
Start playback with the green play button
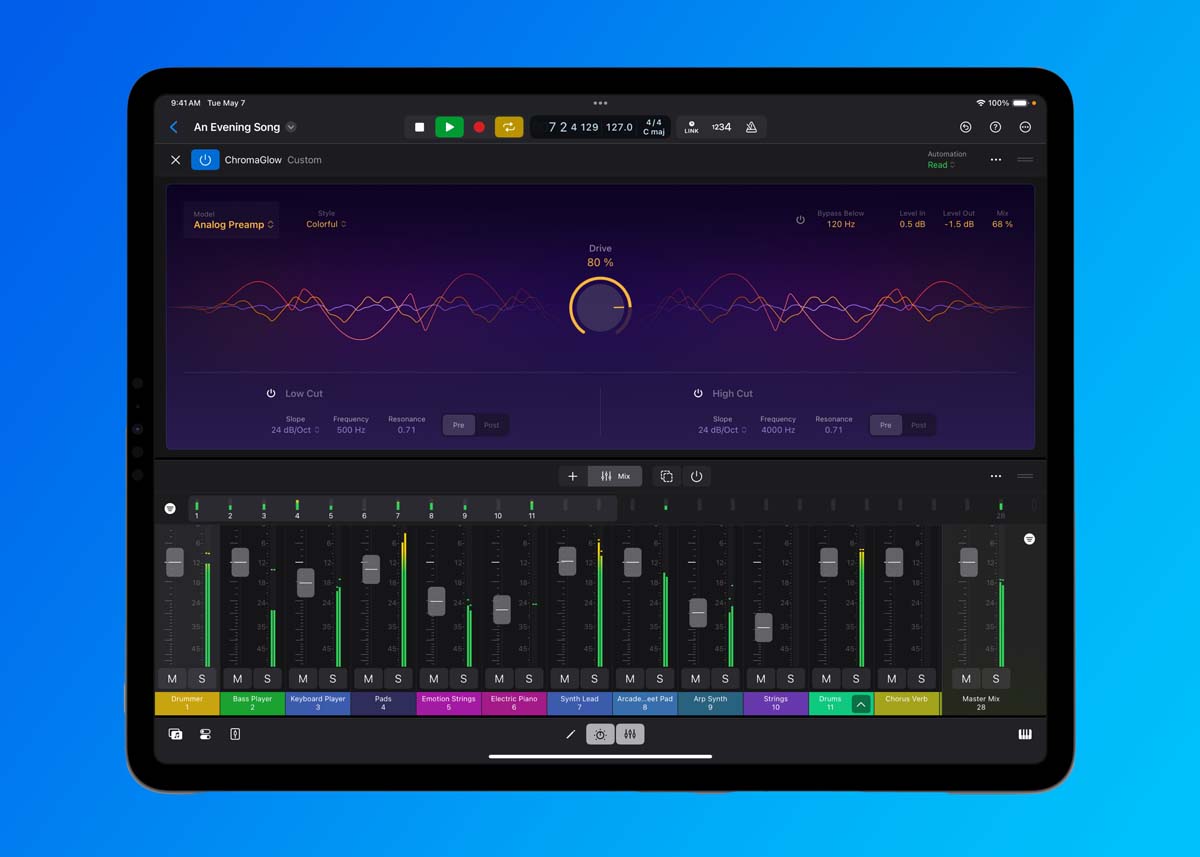click(x=449, y=127)
